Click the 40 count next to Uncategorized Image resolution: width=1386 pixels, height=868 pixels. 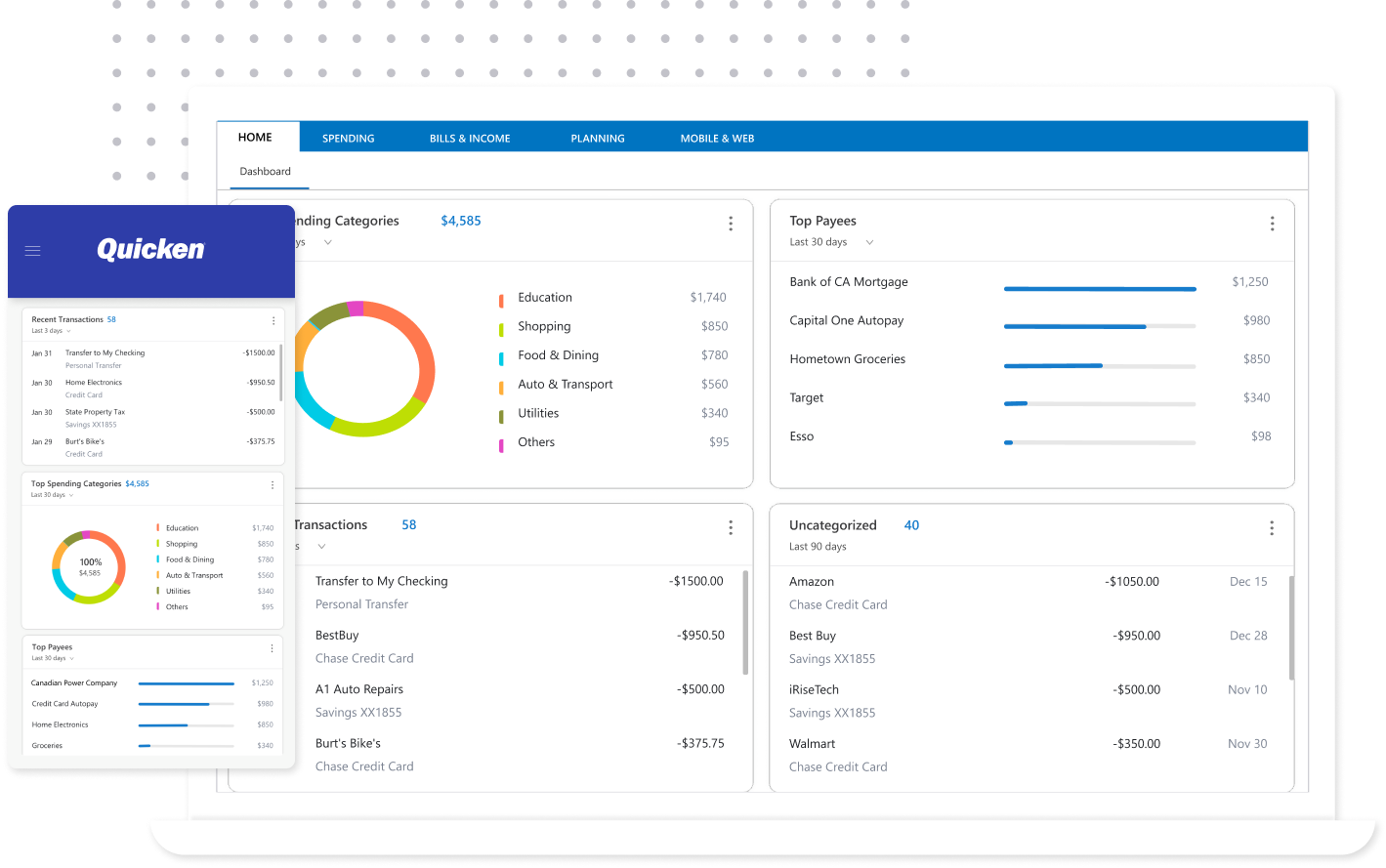point(911,525)
